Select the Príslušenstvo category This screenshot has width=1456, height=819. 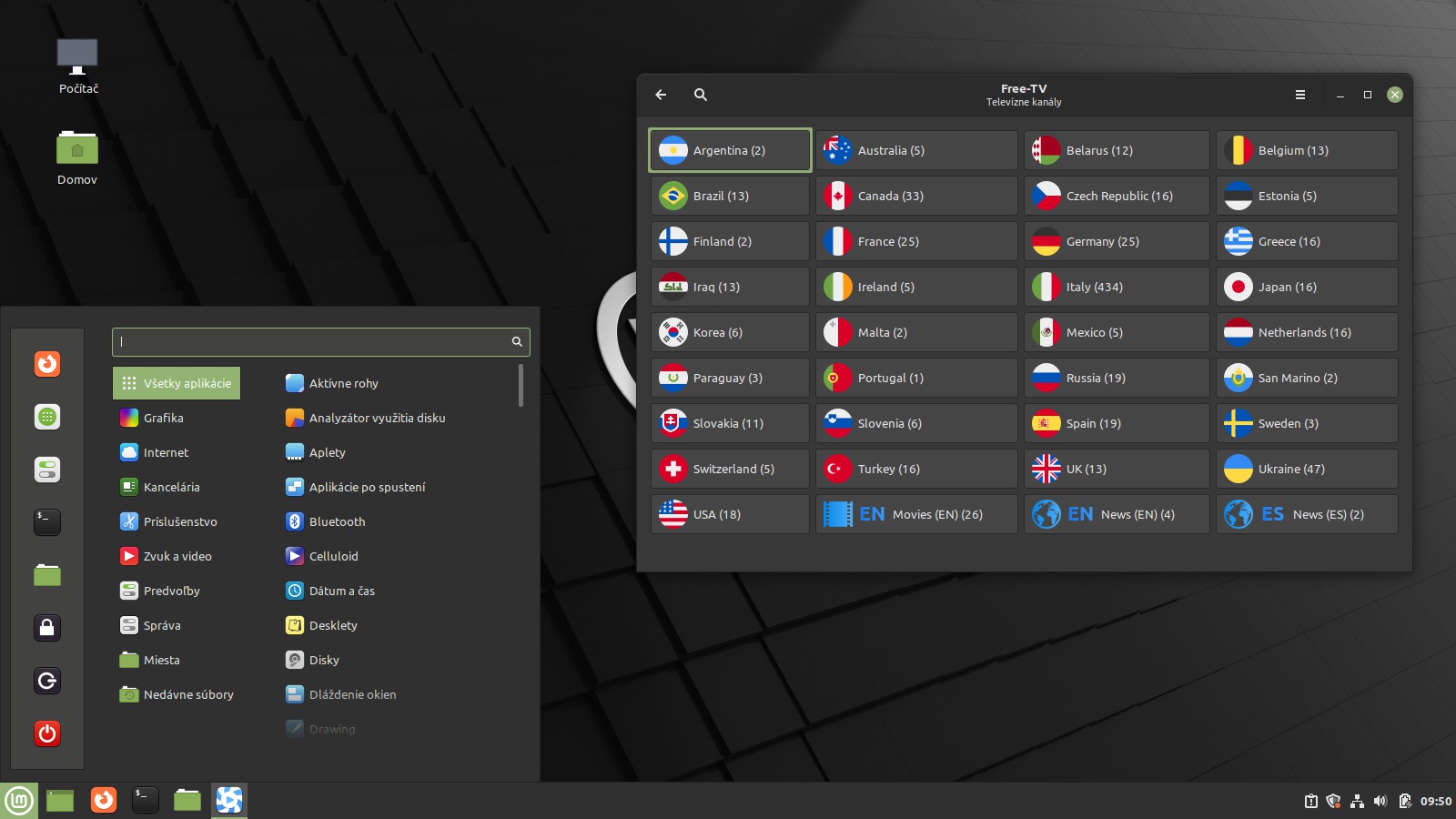click(177, 521)
